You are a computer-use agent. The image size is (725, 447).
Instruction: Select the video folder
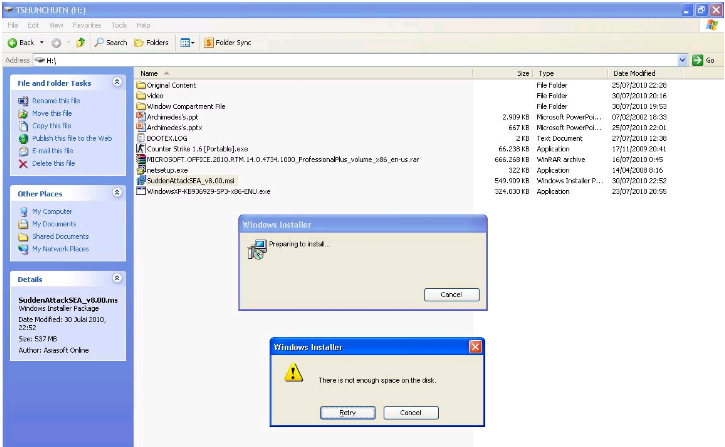pyautogui.click(x=155, y=96)
